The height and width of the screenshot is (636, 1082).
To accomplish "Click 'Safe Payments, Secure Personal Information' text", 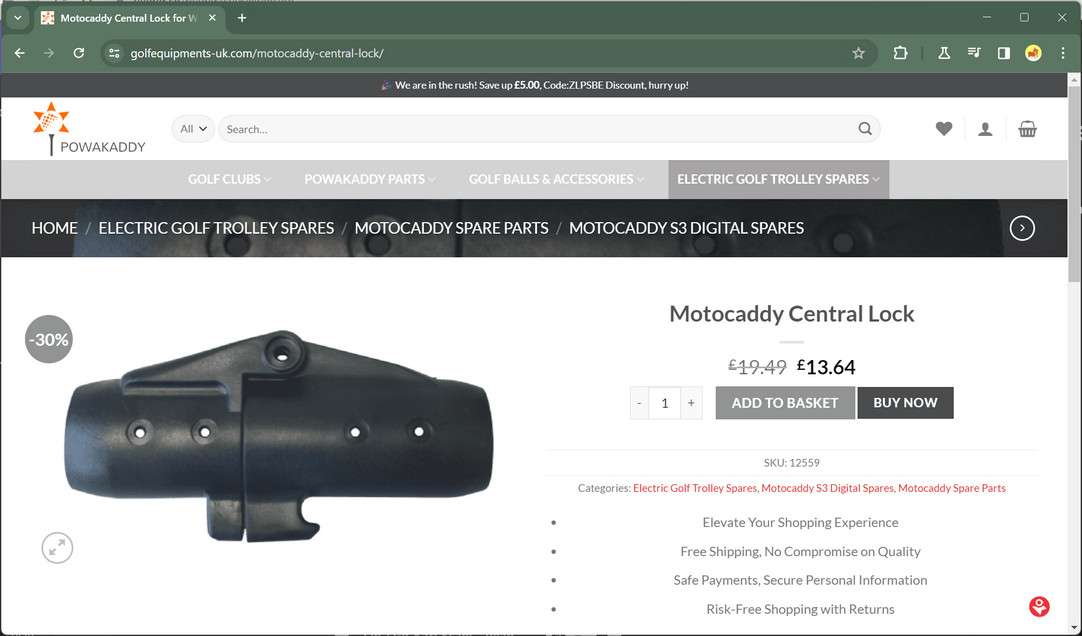I will click(800, 580).
